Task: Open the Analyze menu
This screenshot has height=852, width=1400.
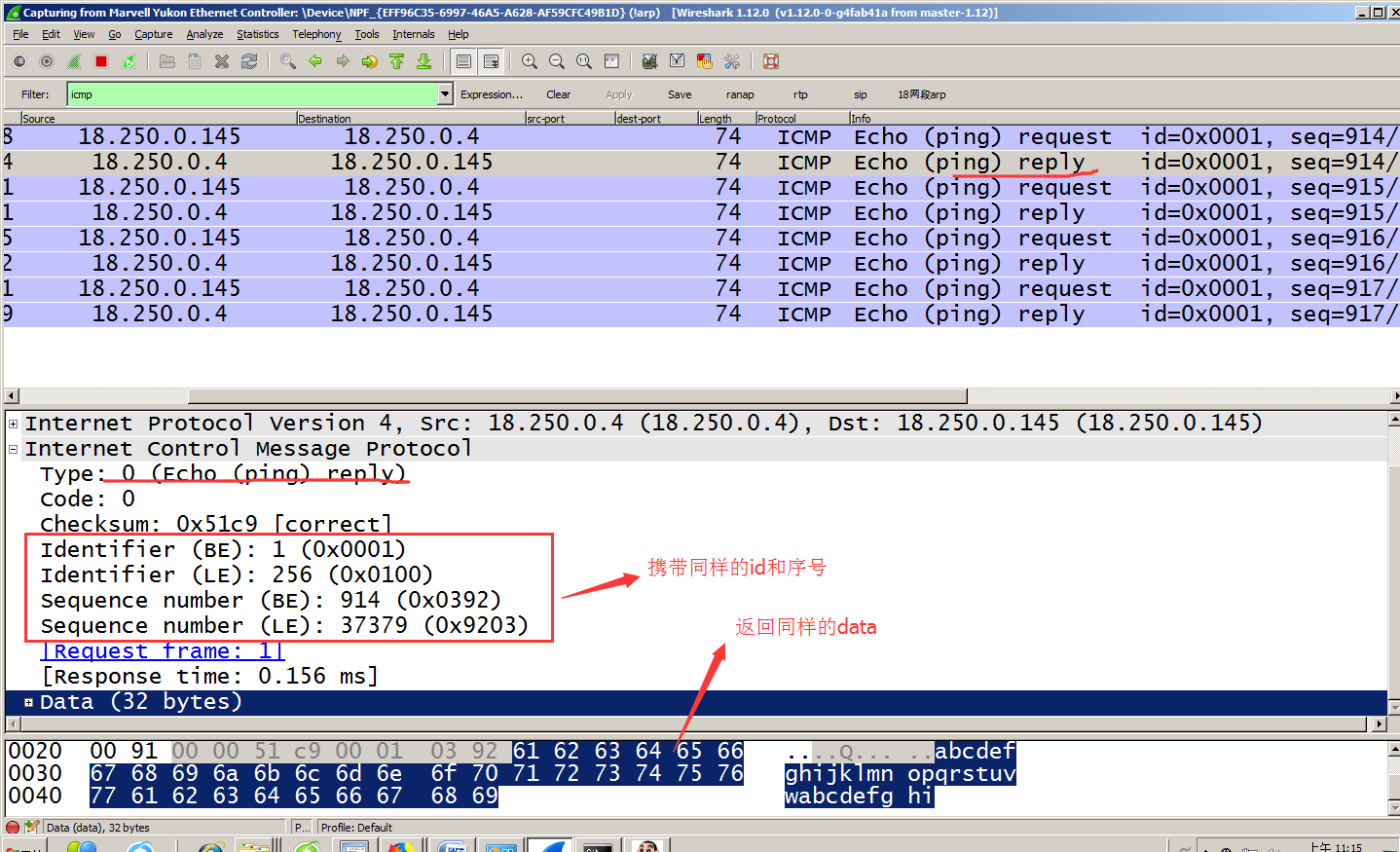Action: tap(204, 34)
